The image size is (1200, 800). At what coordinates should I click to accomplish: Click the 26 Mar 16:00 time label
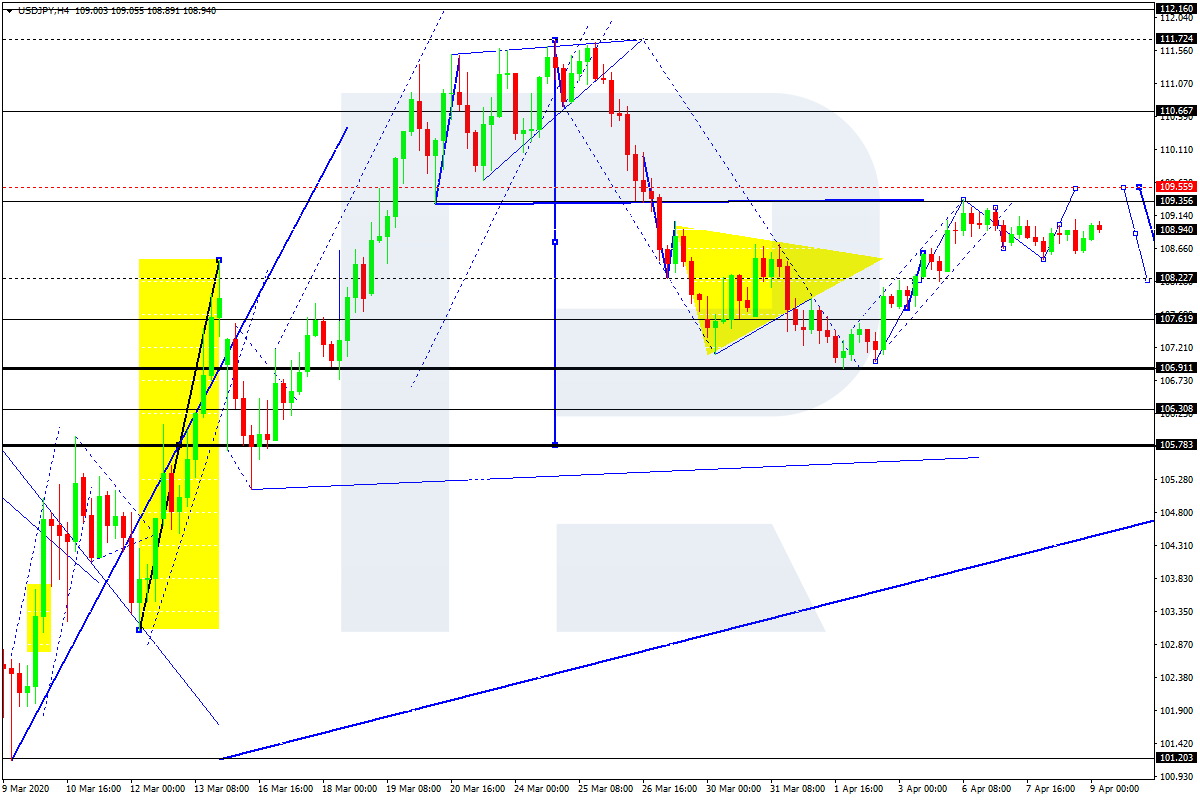[670, 789]
